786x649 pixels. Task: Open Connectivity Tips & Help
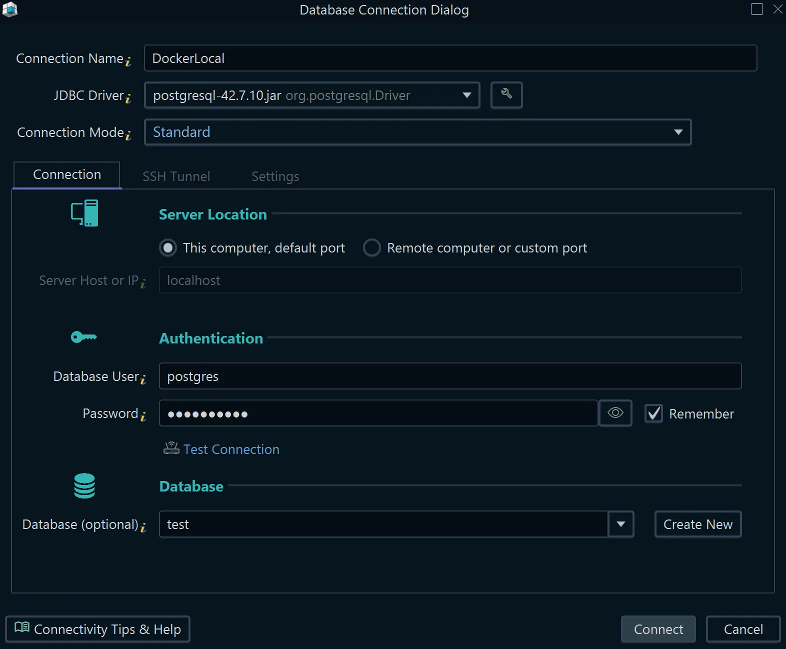[98, 629]
